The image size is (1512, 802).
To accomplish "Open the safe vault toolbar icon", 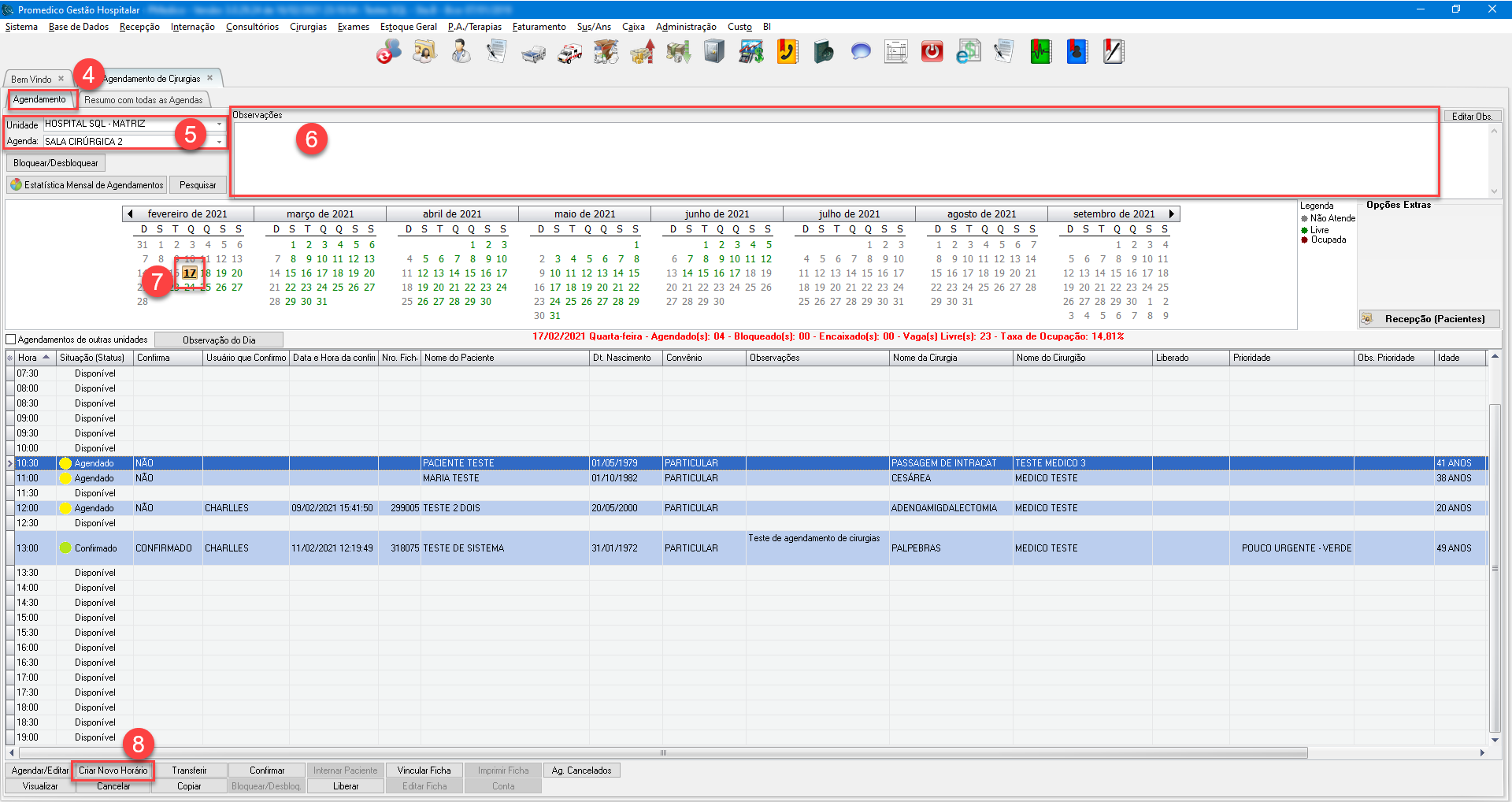I will (713, 52).
